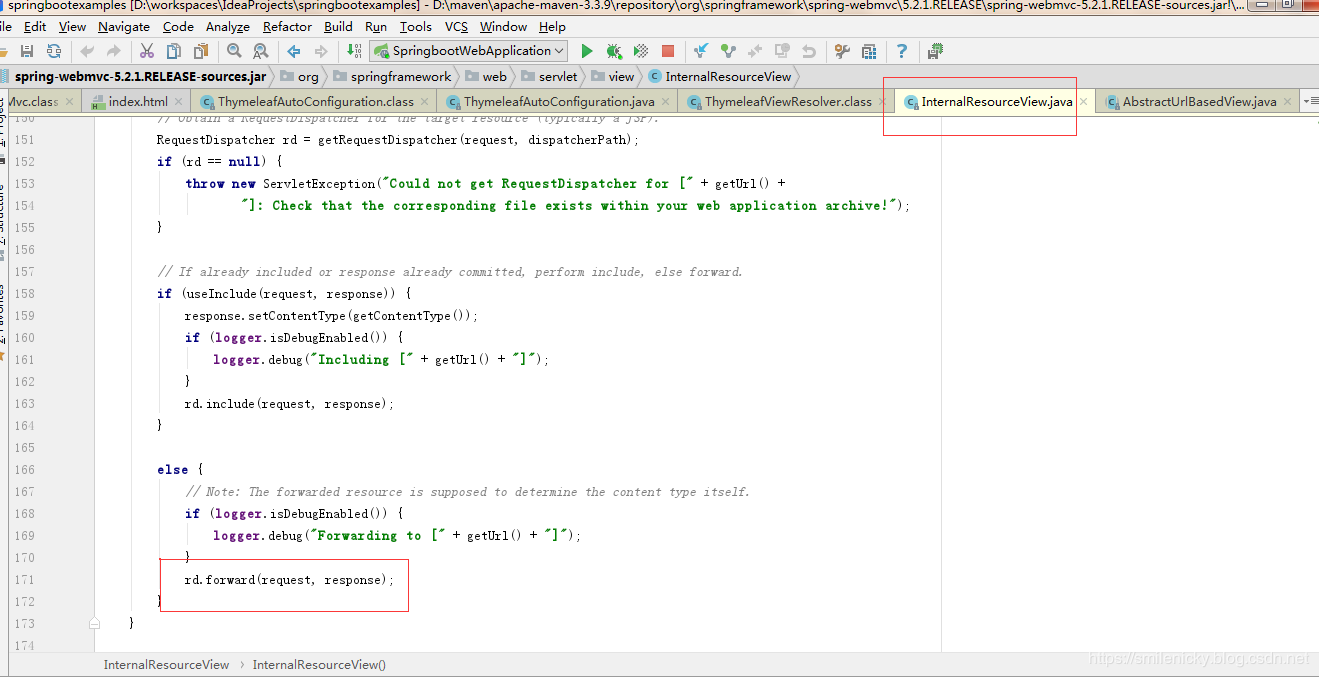This screenshot has width=1319, height=677.
Task: Switch to ThymeleafAutoConfiguration.java tab
Action: (559, 102)
